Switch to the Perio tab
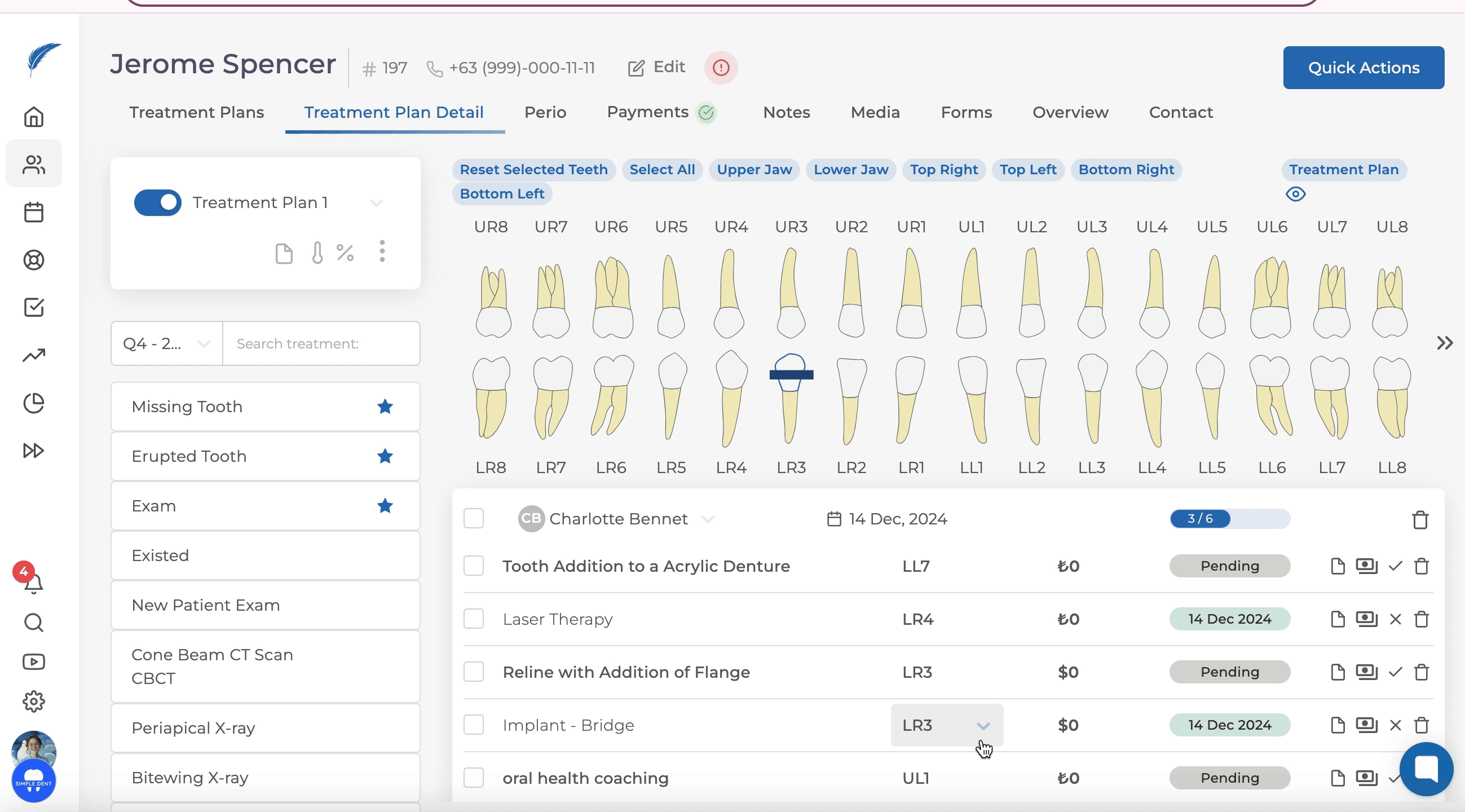The height and width of the screenshot is (812, 1465). click(545, 112)
